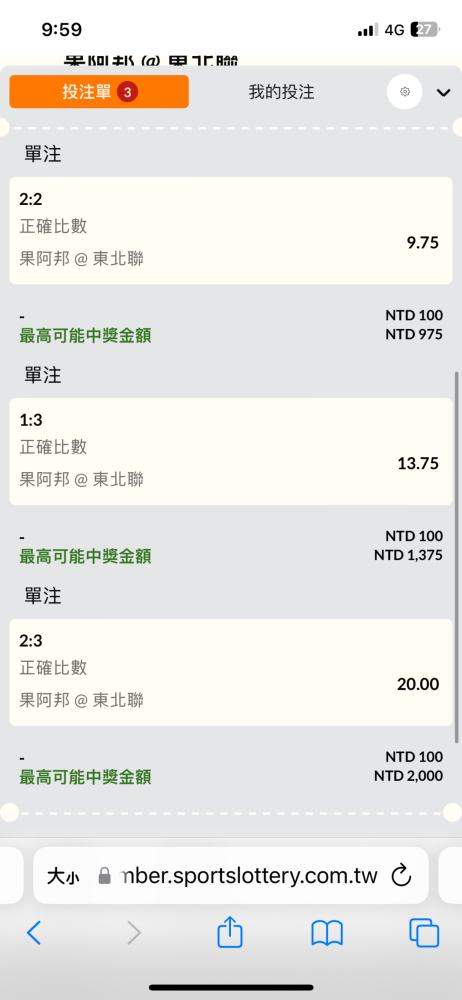Open bet slip settings gear icon
This screenshot has width=462, height=1000.
(x=405, y=92)
